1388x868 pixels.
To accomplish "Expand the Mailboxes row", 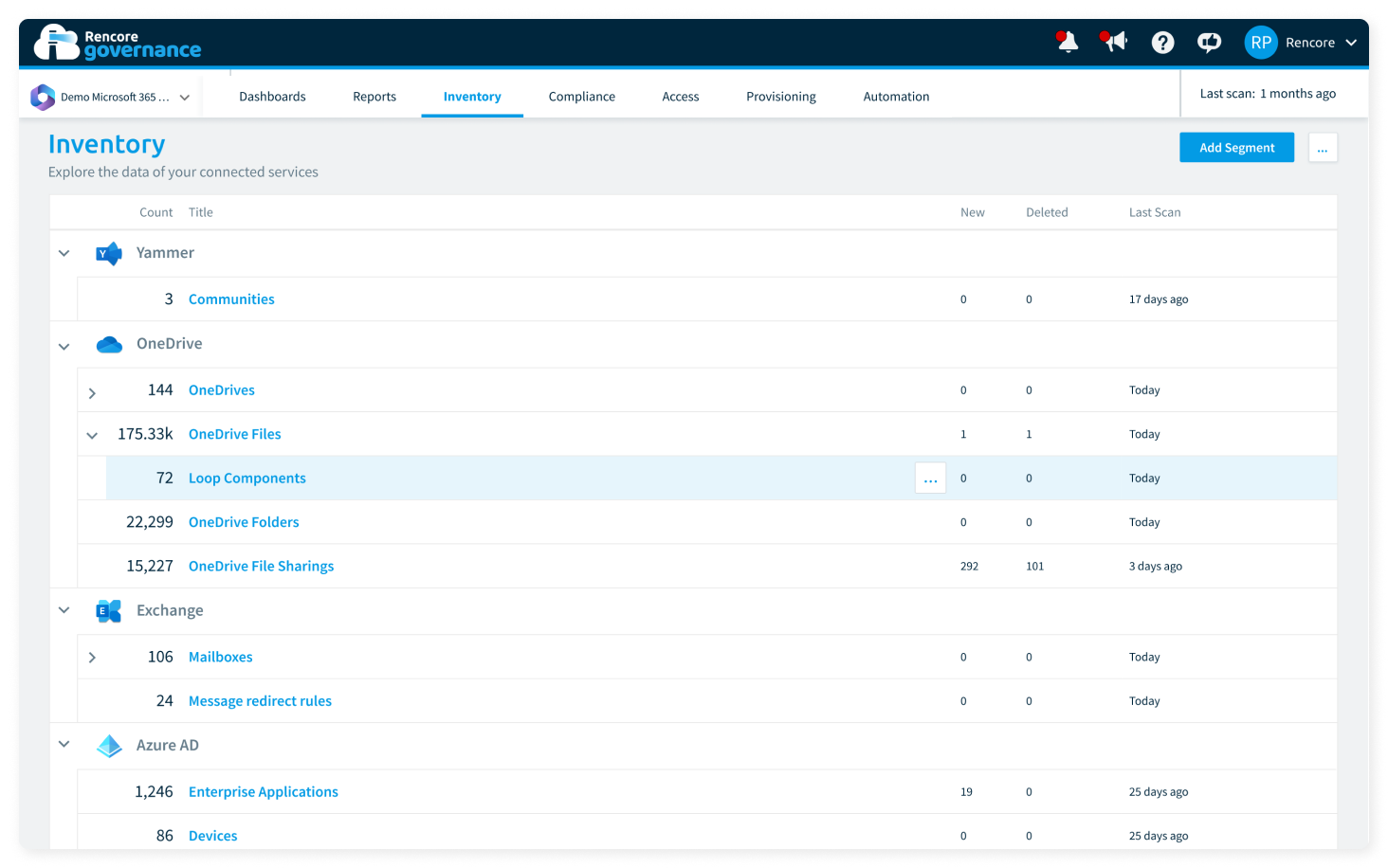I will pos(92,657).
